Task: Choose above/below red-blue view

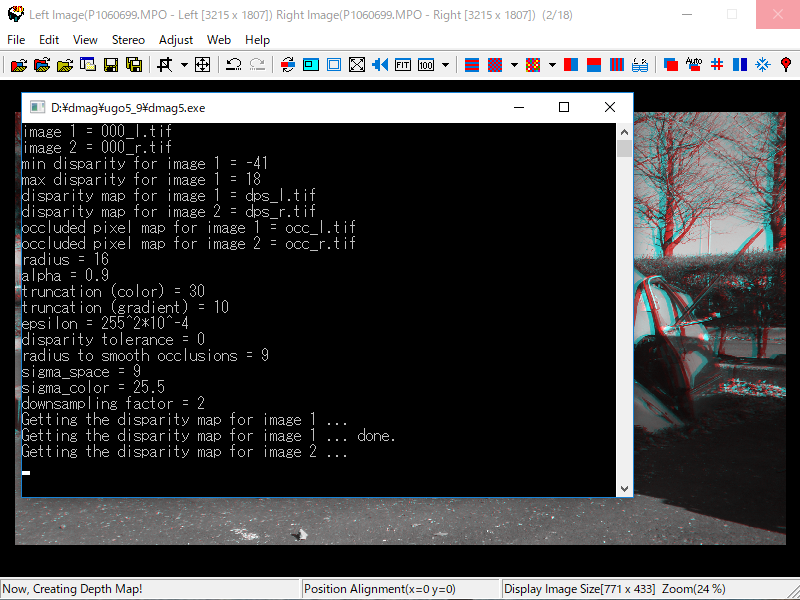Action: tap(594, 65)
